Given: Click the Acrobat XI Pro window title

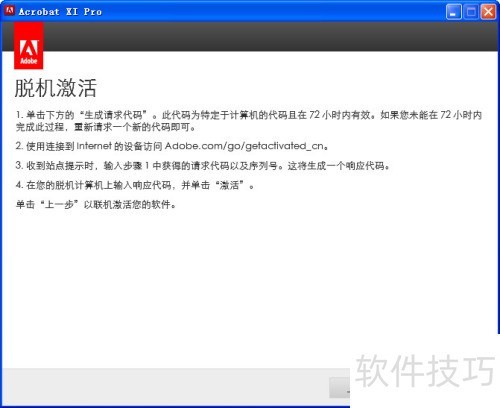Looking at the screenshot, I should (60, 12).
